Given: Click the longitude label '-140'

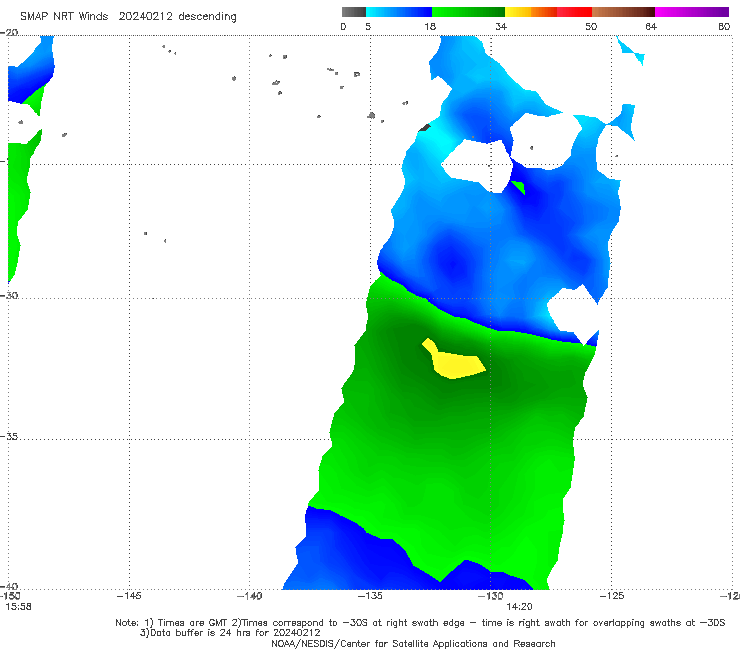Looking at the screenshot, I should 250,596.
